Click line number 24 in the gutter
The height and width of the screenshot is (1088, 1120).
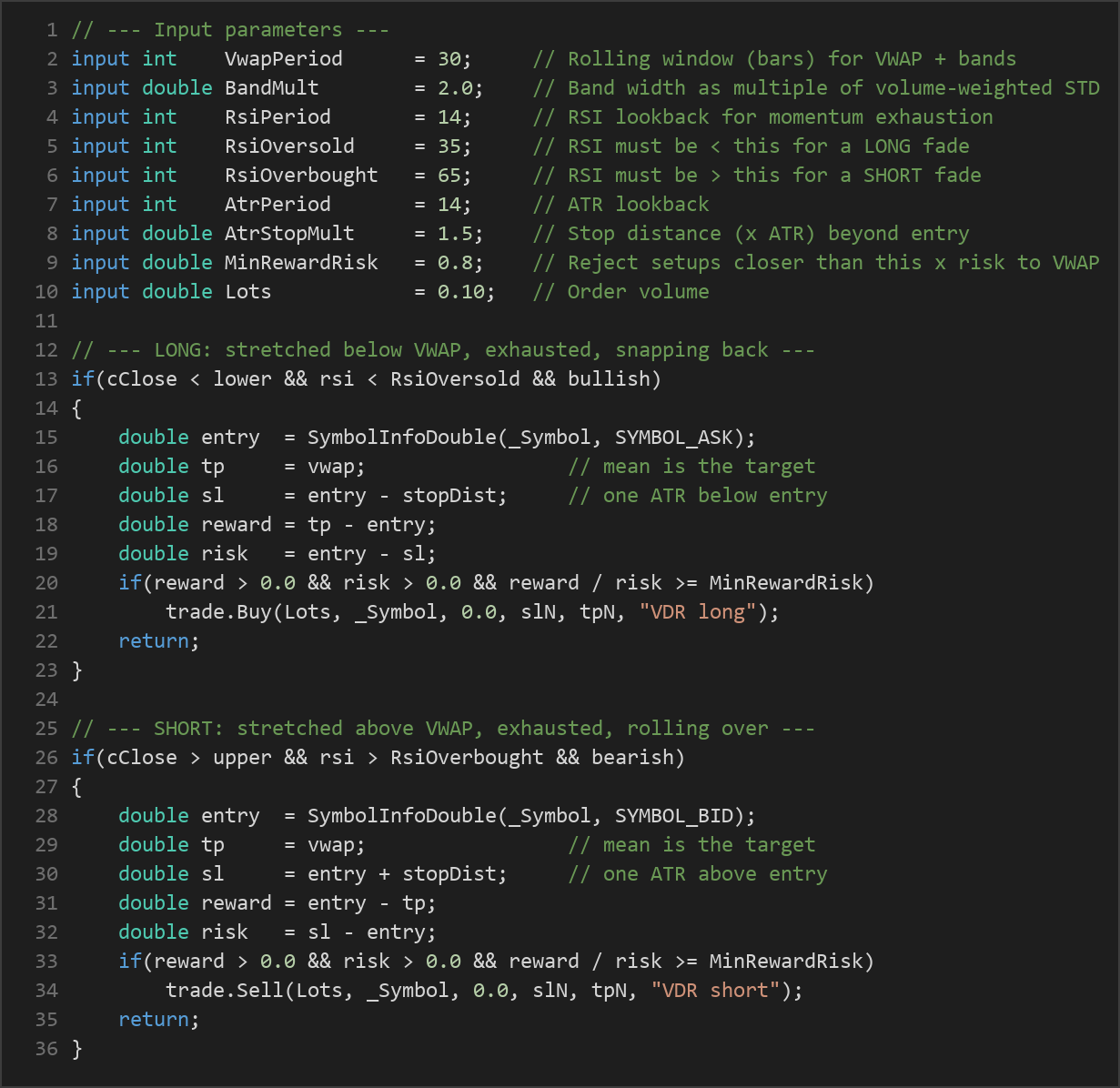pyautogui.click(x=46, y=700)
